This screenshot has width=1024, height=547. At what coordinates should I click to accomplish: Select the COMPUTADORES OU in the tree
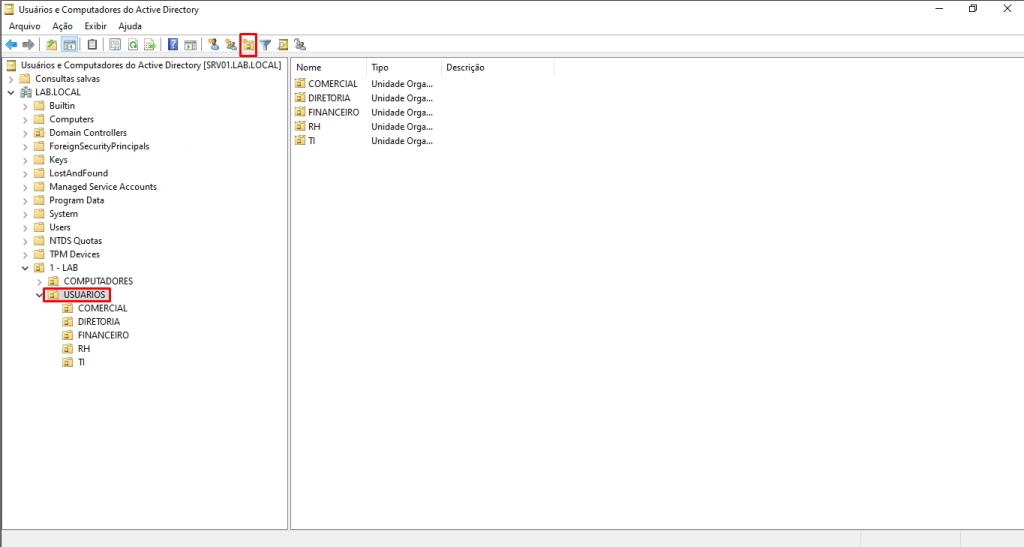click(x=98, y=281)
